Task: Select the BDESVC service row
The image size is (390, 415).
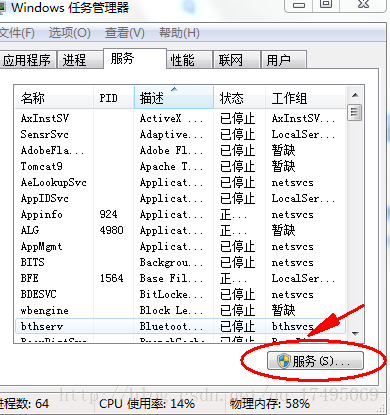Action: (180, 294)
